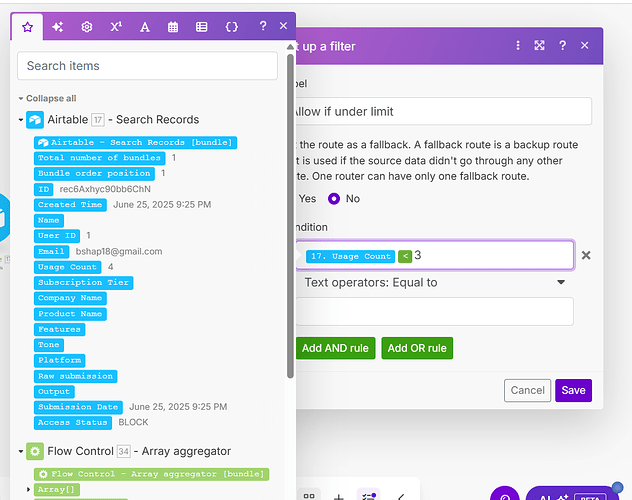Collapse the Flow Control Array aggregator group

coord(21,451)
